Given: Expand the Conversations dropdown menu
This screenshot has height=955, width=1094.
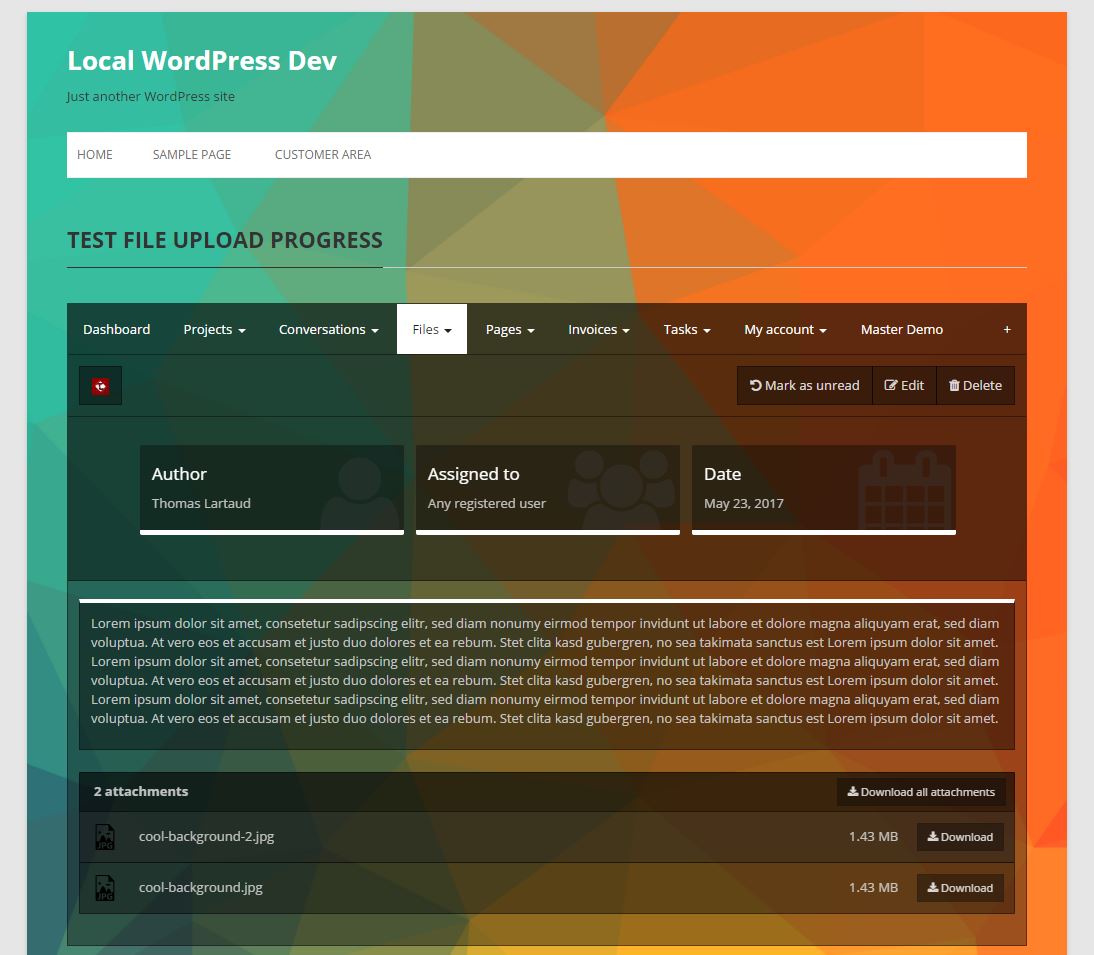Looking at the screenshot, I should point(329,329).
